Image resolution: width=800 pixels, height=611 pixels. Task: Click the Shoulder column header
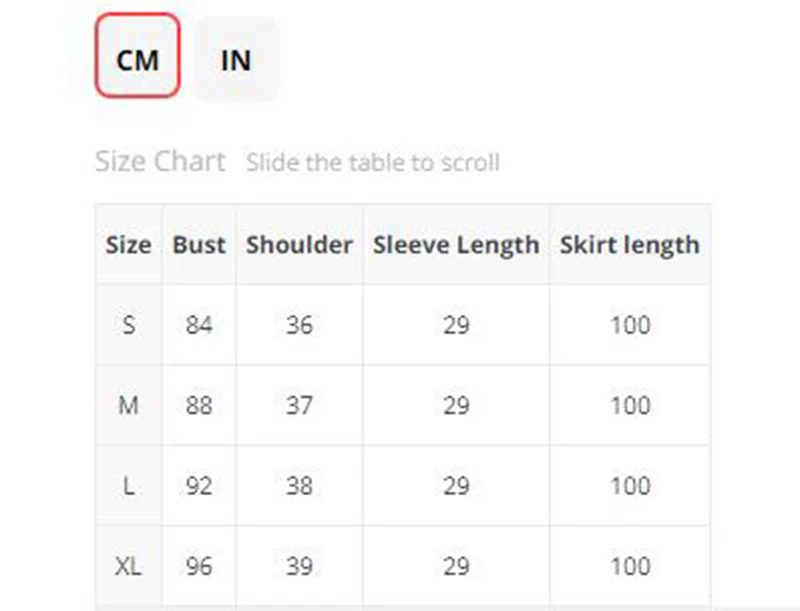click(299, 245)
